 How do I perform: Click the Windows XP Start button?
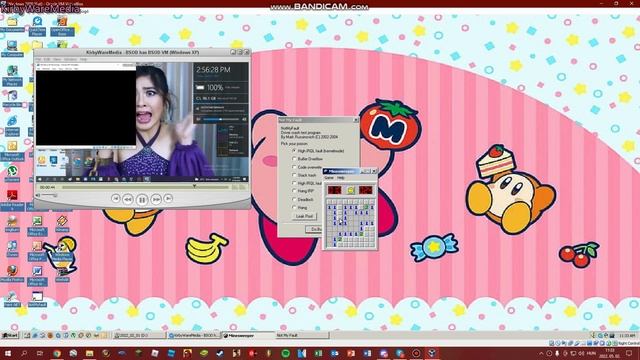point(10,335)
